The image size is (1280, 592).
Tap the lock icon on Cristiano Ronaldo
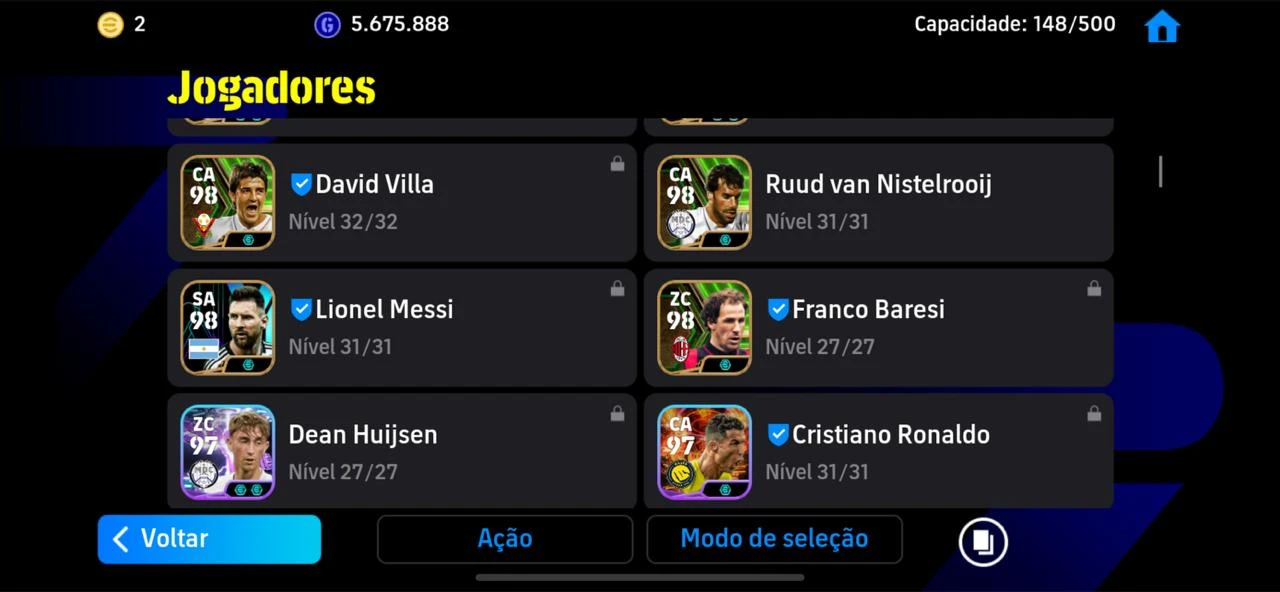(x=1094, y=414)
